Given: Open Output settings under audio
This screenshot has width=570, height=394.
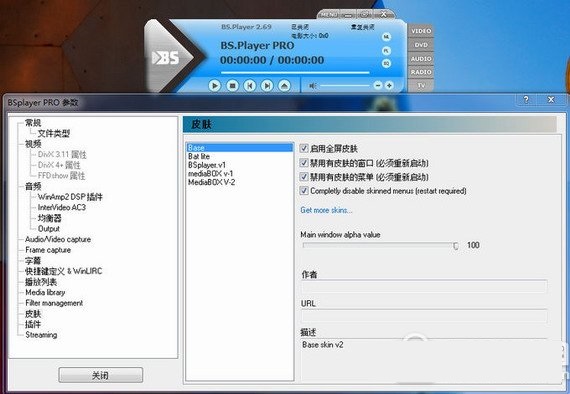Looking at the screenshot, I should point(49,229).
